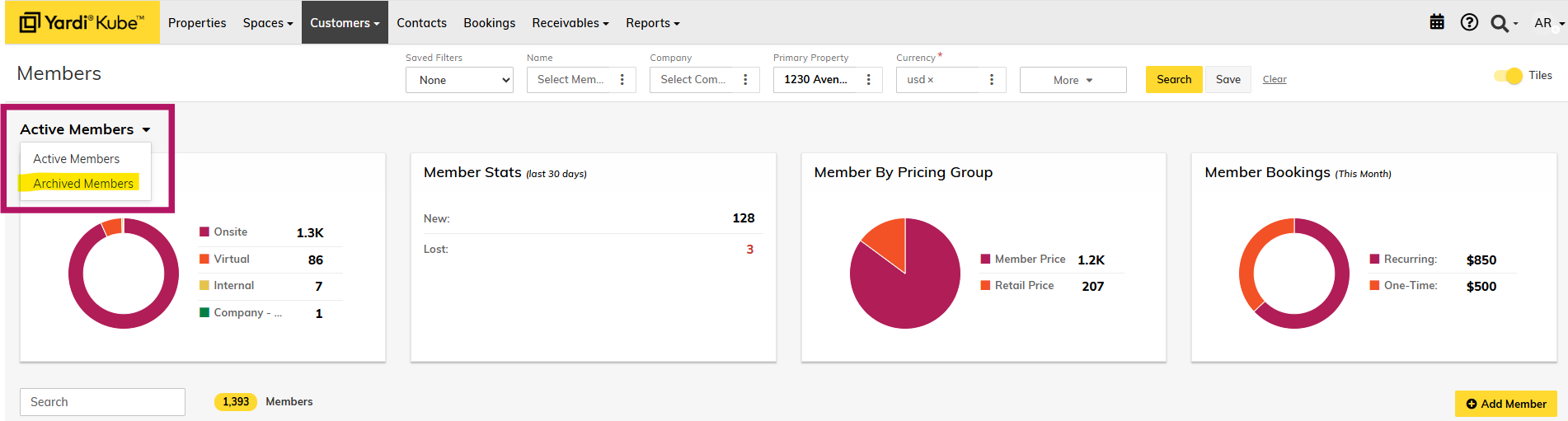
Task: Click the help question mark icon
Action: point(1469,22)
